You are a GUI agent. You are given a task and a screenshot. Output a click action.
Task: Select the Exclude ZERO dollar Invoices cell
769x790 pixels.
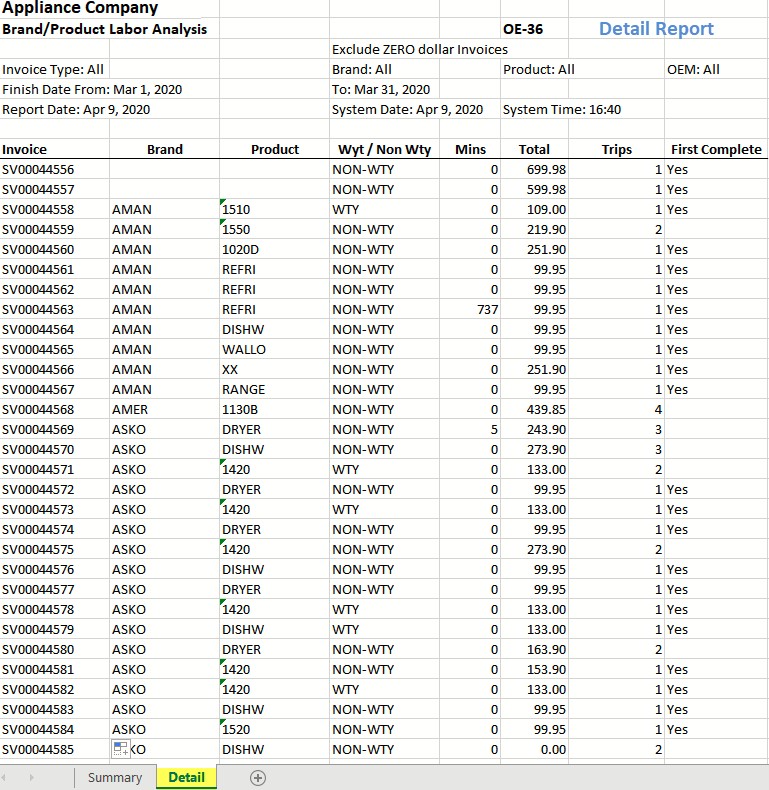(420, 49)
